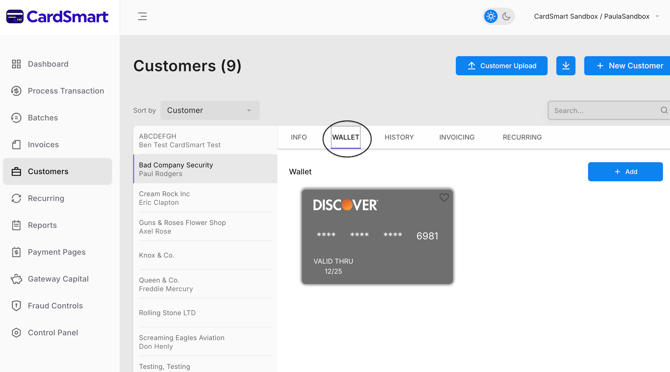This screenshot has height=372, width=670.
Task: Select Rolling Stone LTD customer
Action: pos(205,313)
